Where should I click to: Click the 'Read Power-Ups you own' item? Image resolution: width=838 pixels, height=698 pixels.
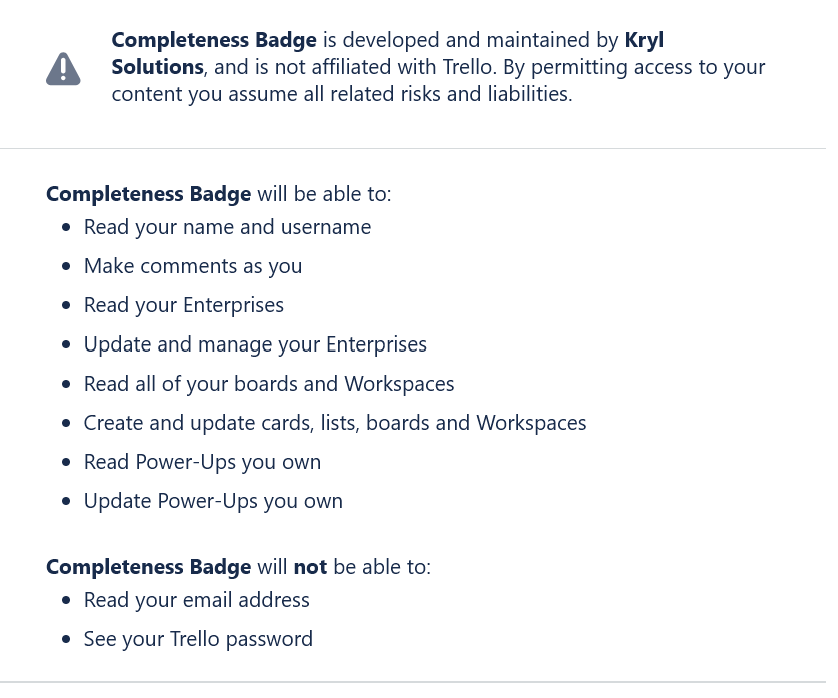tap(202, 462)
